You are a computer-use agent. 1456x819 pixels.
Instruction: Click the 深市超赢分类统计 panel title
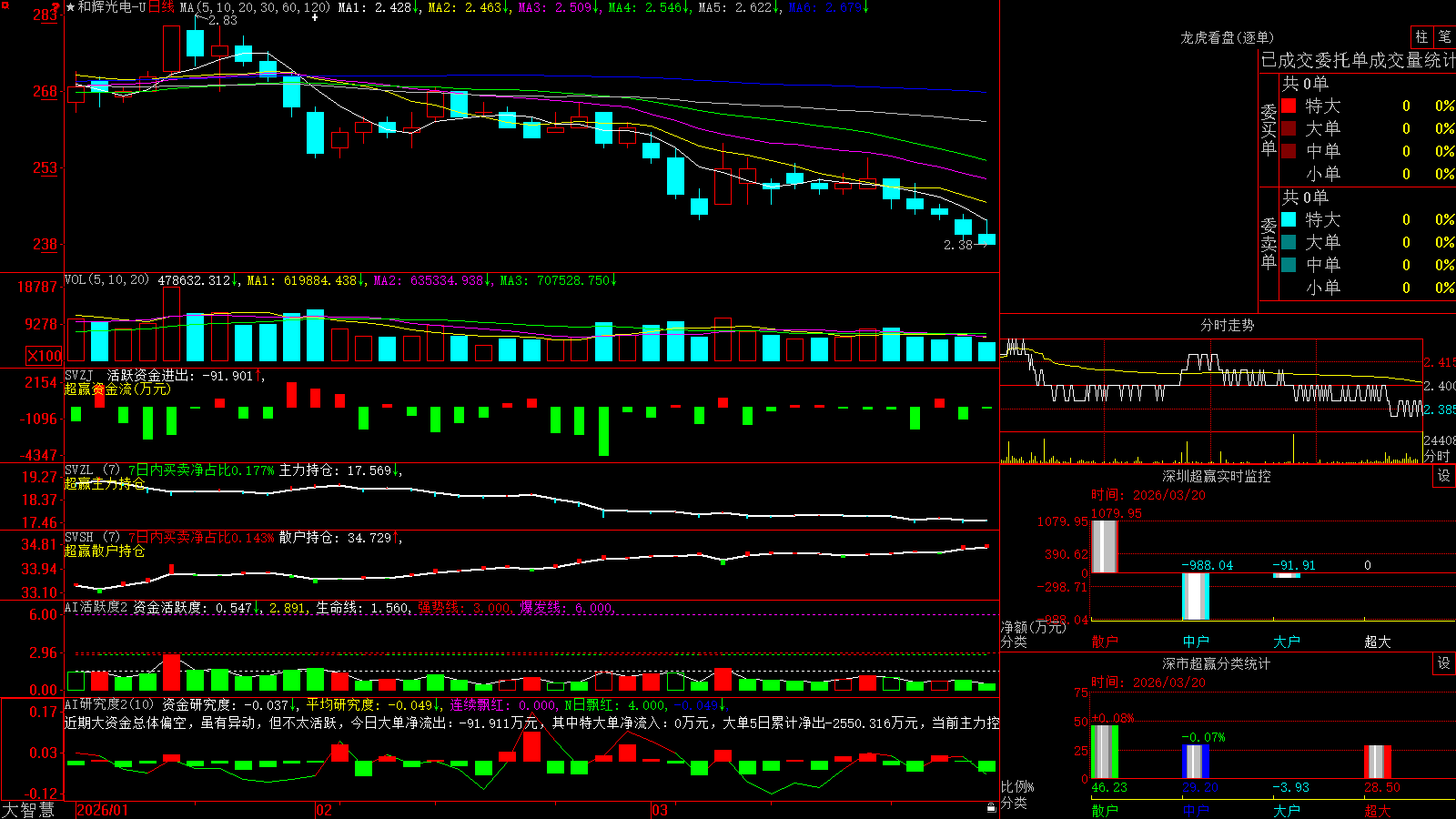(x=1217, y=663)
